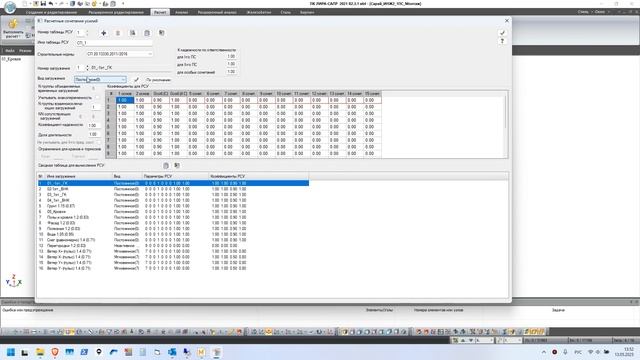The width and height of the screenshot is (640, 360).
Task: Select summary row Снег (равномерно) 1.4 (0.71)
Action: pyautogui.click(x=173, y=240)
